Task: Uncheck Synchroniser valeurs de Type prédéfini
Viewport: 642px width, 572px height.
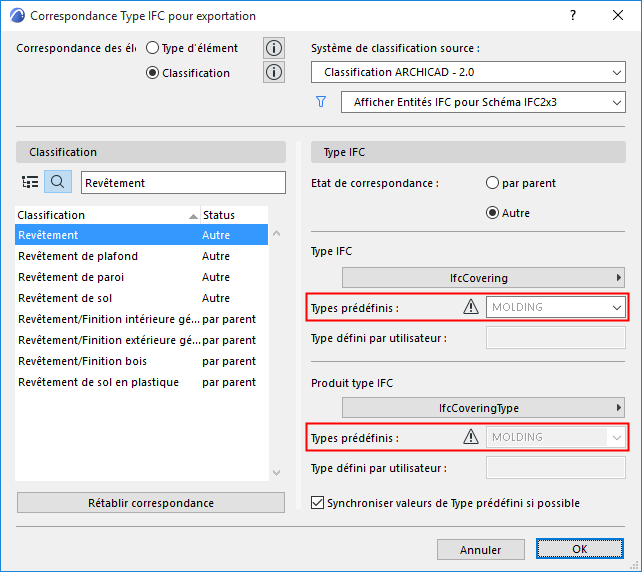Action: [x=319, y=503]
